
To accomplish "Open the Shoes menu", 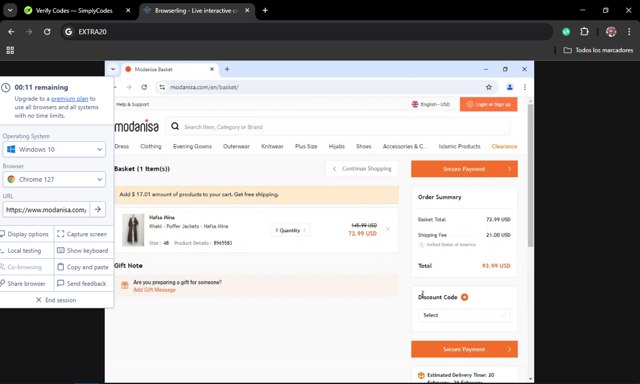I will 364,146.
